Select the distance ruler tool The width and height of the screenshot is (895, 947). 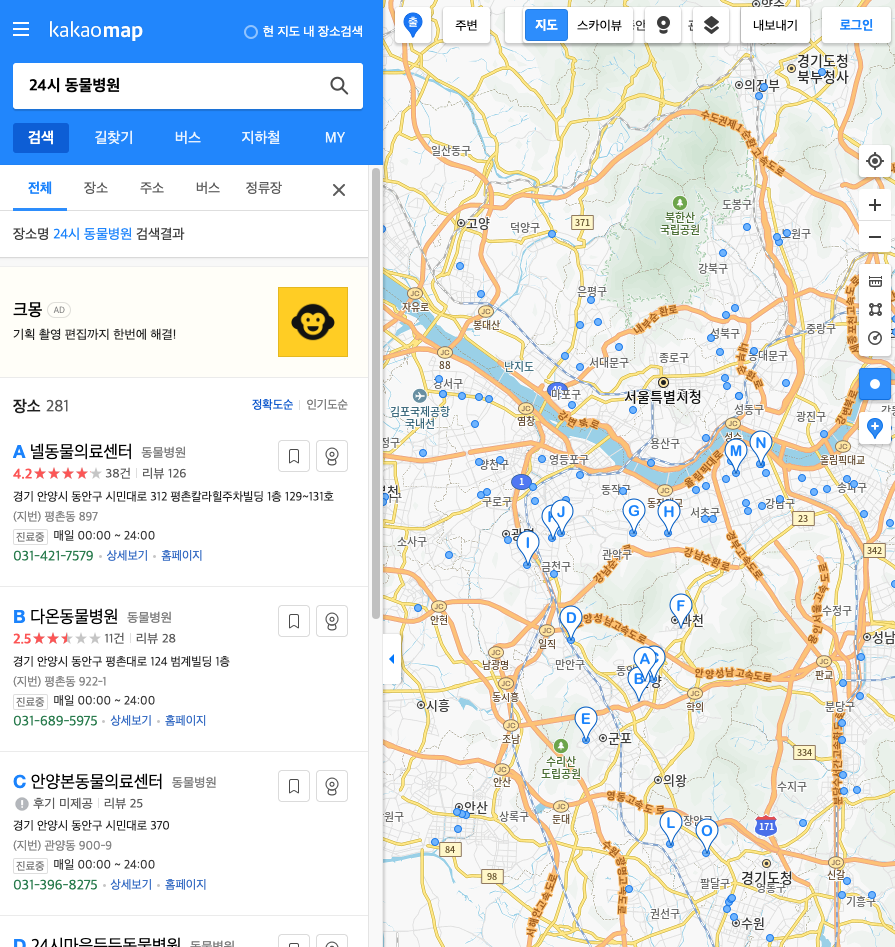tap(875, 281)
